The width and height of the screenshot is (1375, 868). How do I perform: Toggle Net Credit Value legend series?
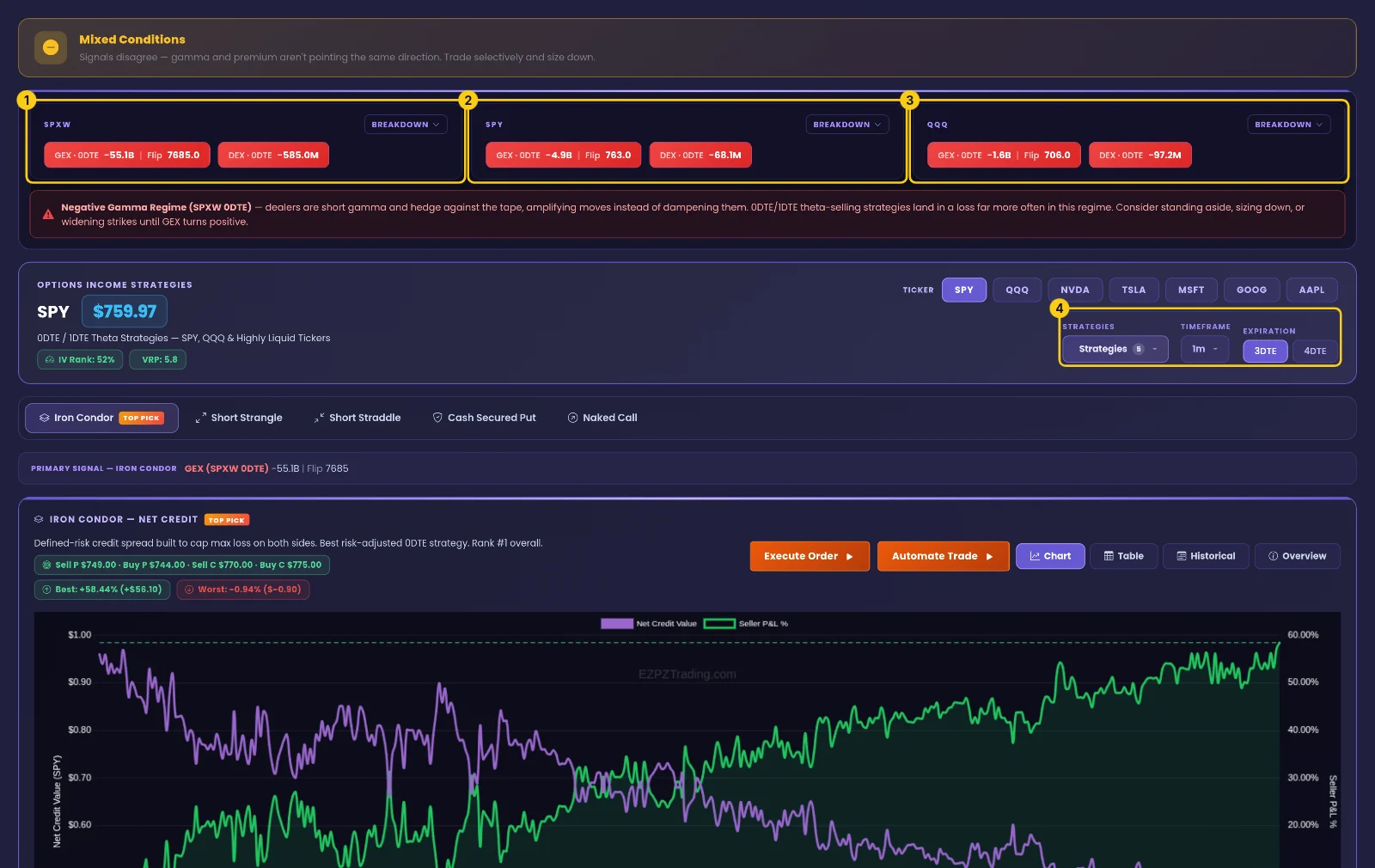pyautogui.click(x=649, y=624)
